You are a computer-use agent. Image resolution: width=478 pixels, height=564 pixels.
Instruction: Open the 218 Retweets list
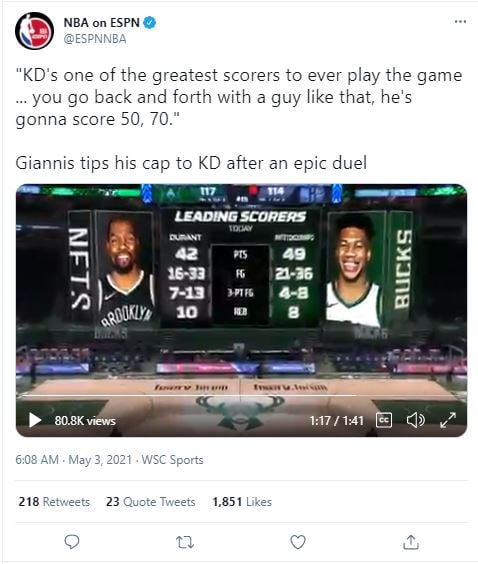point(54,501)
